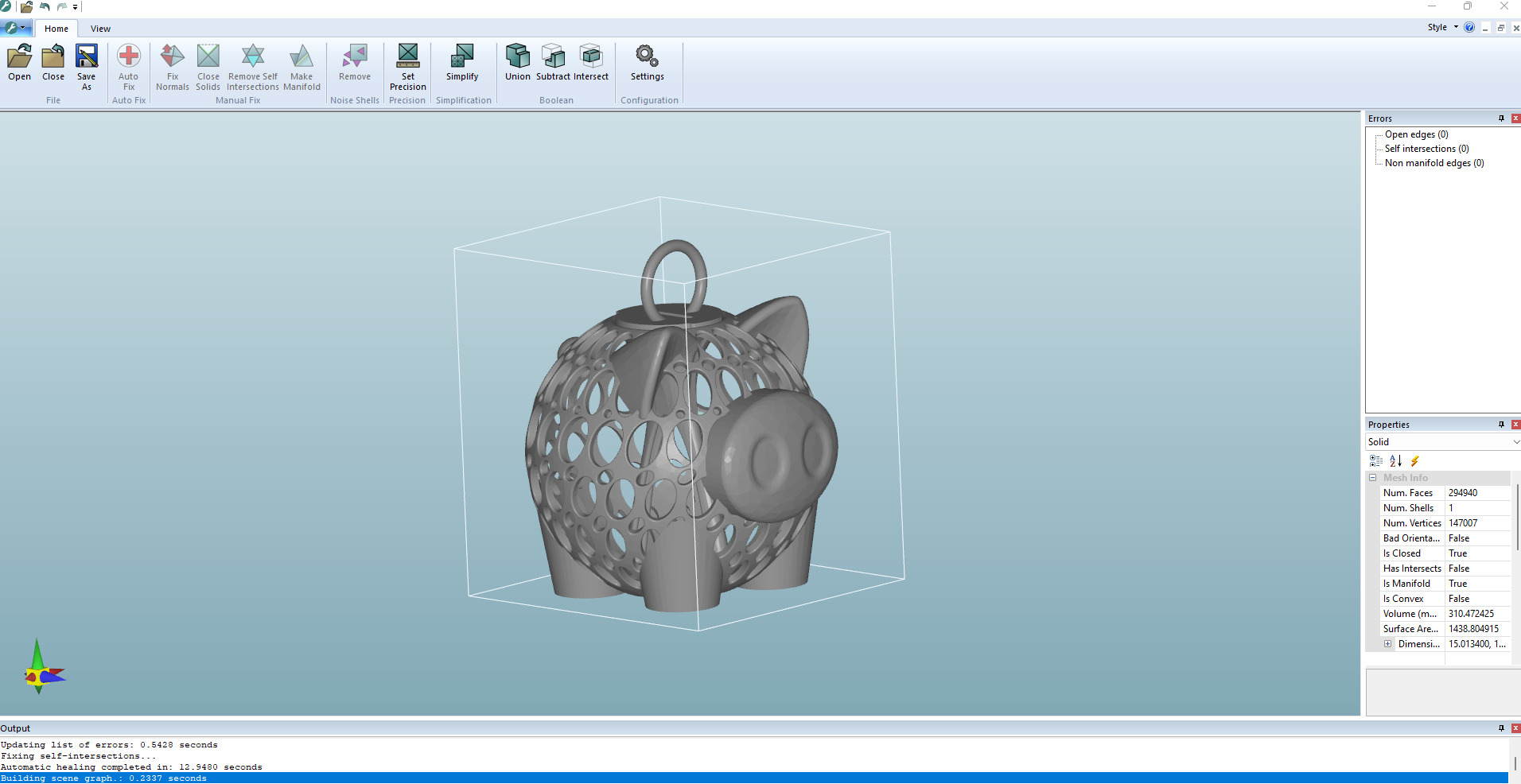Screen dimensions: 1521x784
Task: Click the Undo arrow in quick access bar
Action: [x=45, y=6]
